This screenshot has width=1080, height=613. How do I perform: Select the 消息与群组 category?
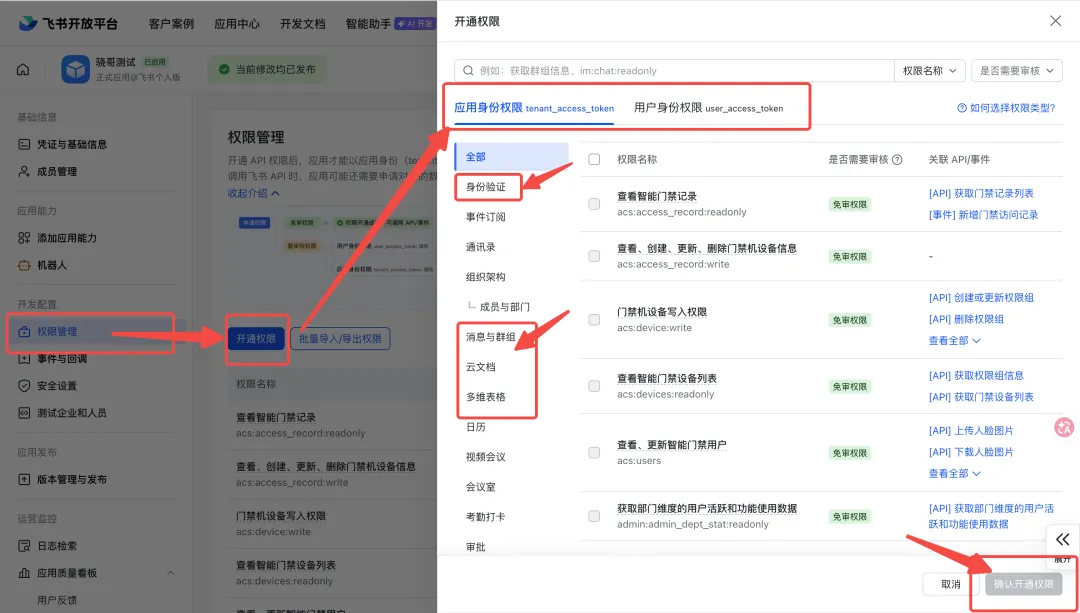pyautogui.click(x=490, y=337)
